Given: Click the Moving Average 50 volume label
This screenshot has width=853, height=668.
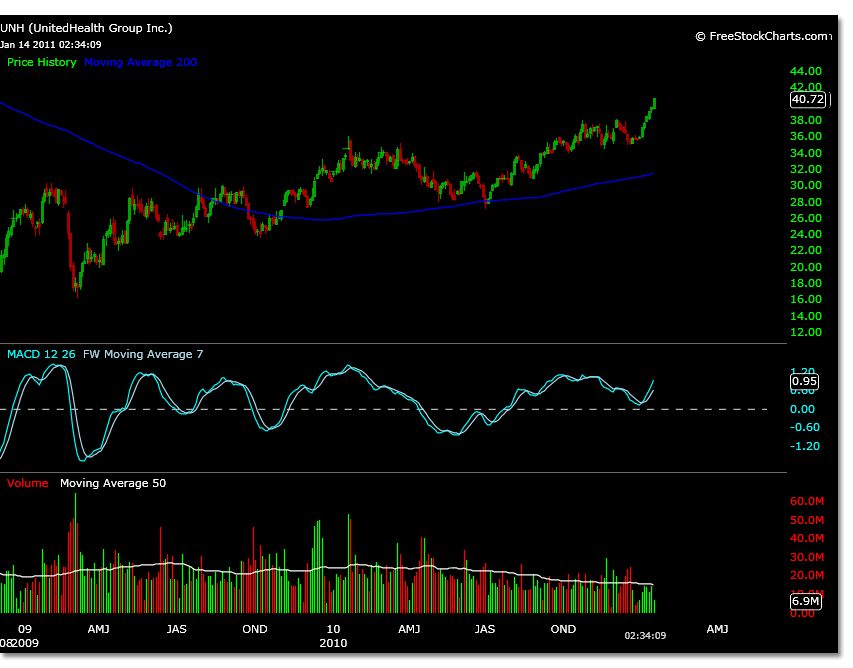Looking at the screenshot, I should 113,483.
